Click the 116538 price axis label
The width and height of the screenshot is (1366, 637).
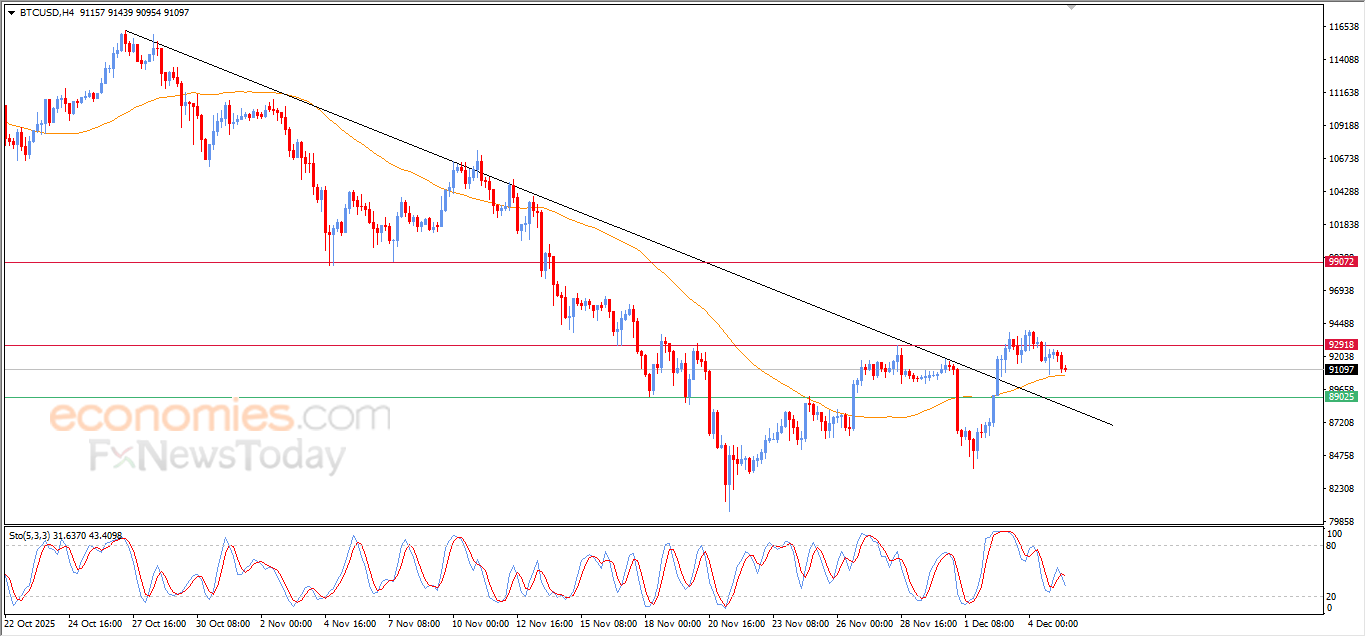[x=1342, y=27]
